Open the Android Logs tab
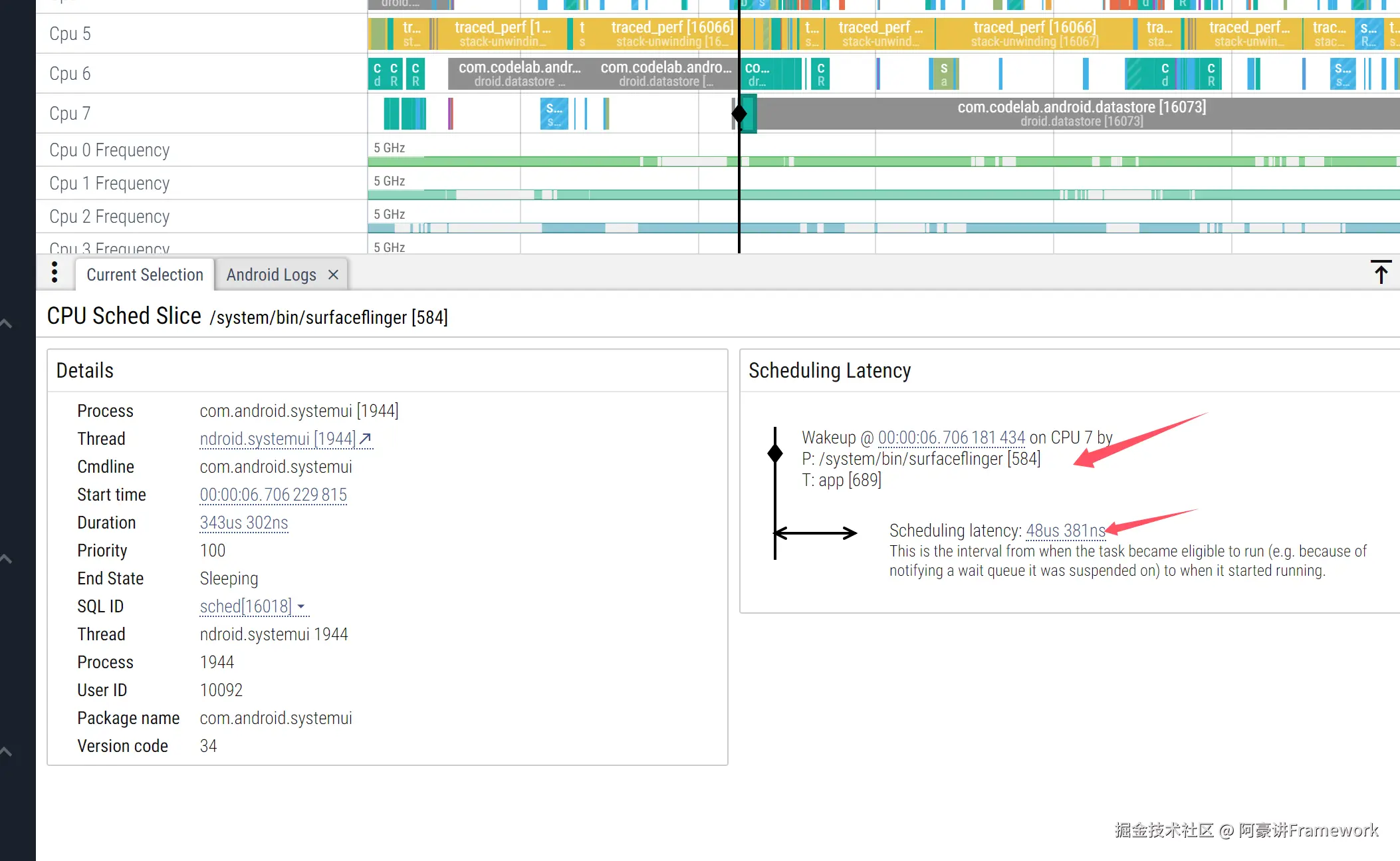1400x861 pixels. tap(271, 275)
